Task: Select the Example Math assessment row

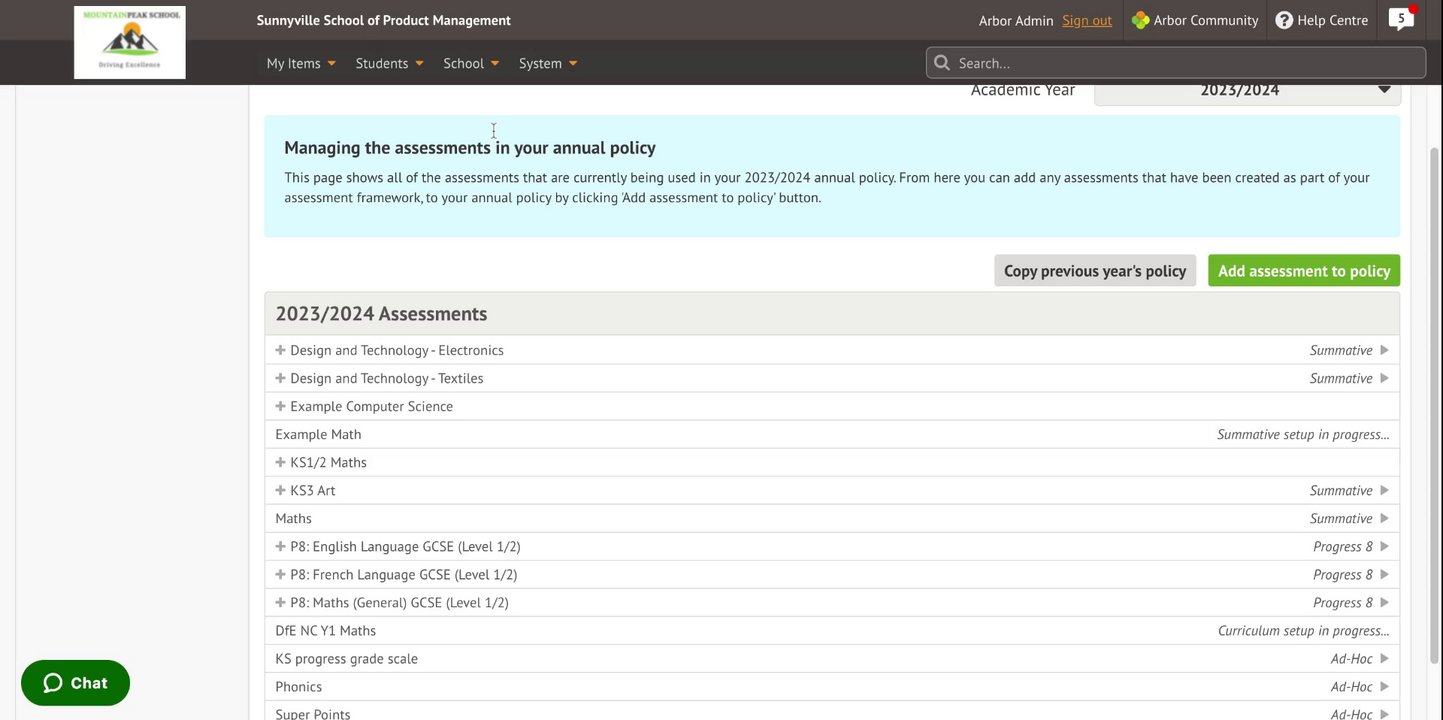Action: (319, 434)
